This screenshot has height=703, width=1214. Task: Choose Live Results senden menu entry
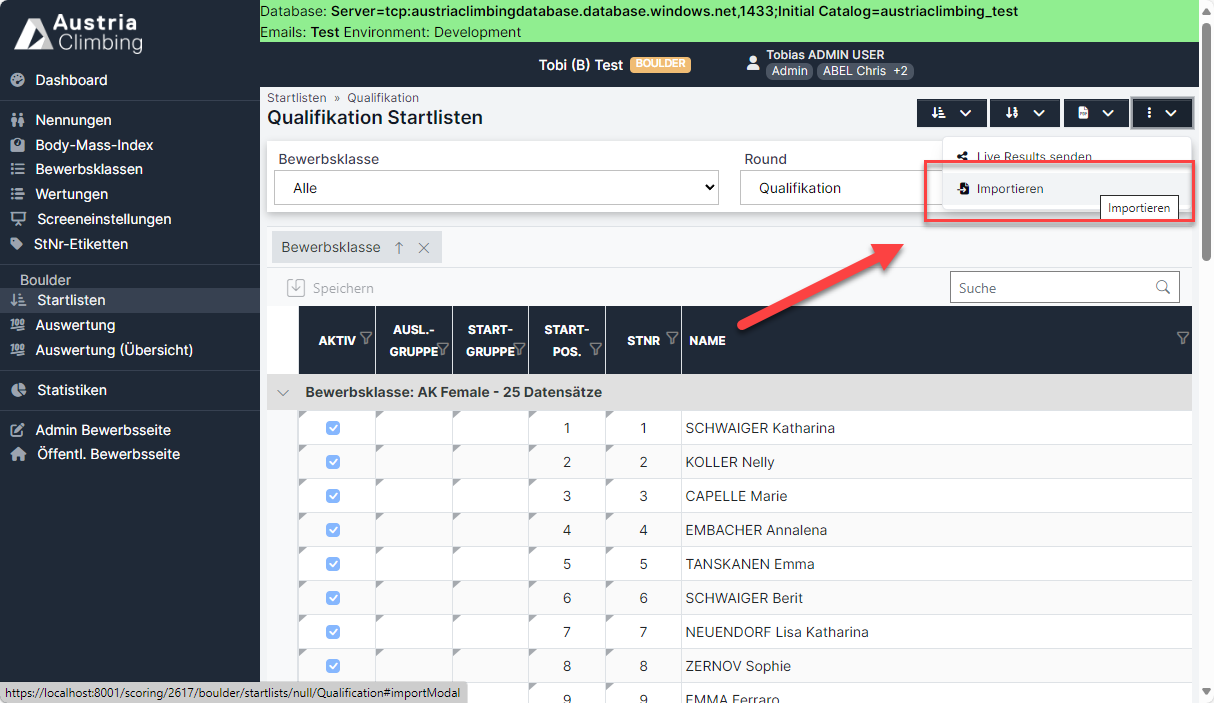pos(1033,157)
